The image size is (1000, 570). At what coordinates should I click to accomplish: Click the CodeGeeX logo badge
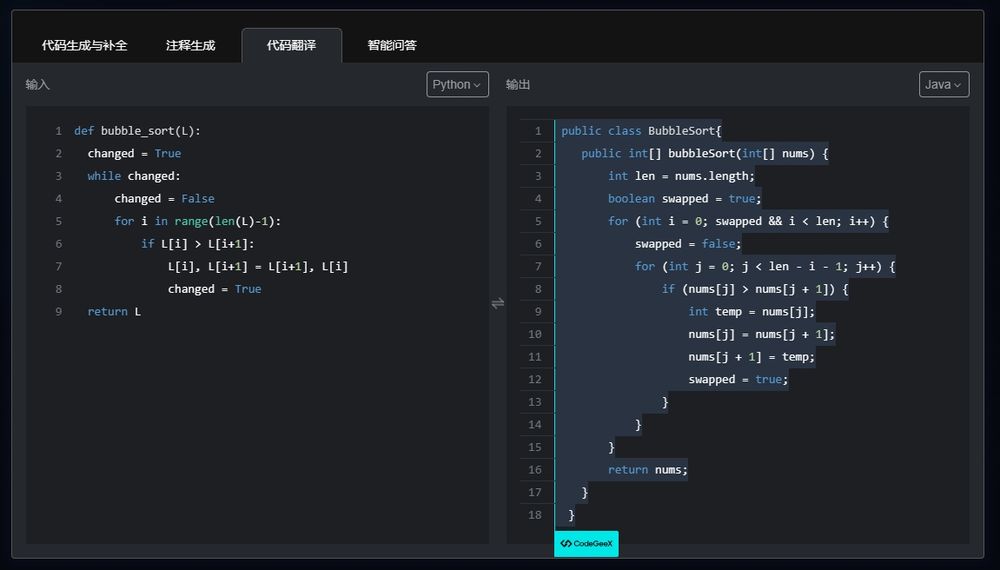tap(586, 543)
